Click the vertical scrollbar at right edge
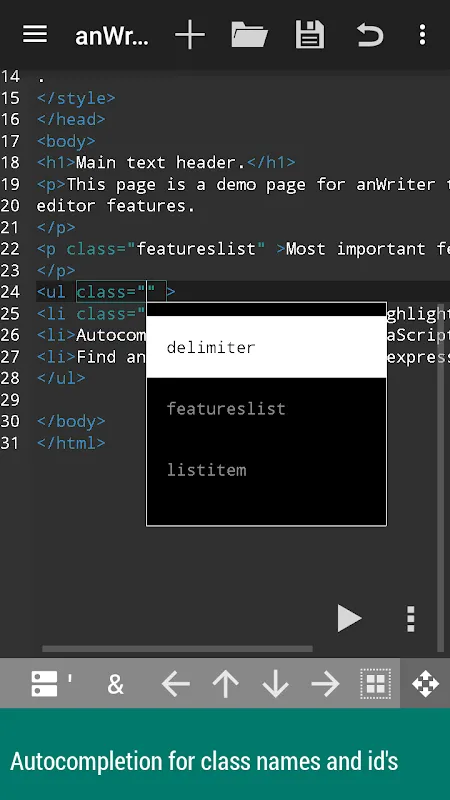Image resolution: width=450 pixels, height=800 pixels. (440, 477)
